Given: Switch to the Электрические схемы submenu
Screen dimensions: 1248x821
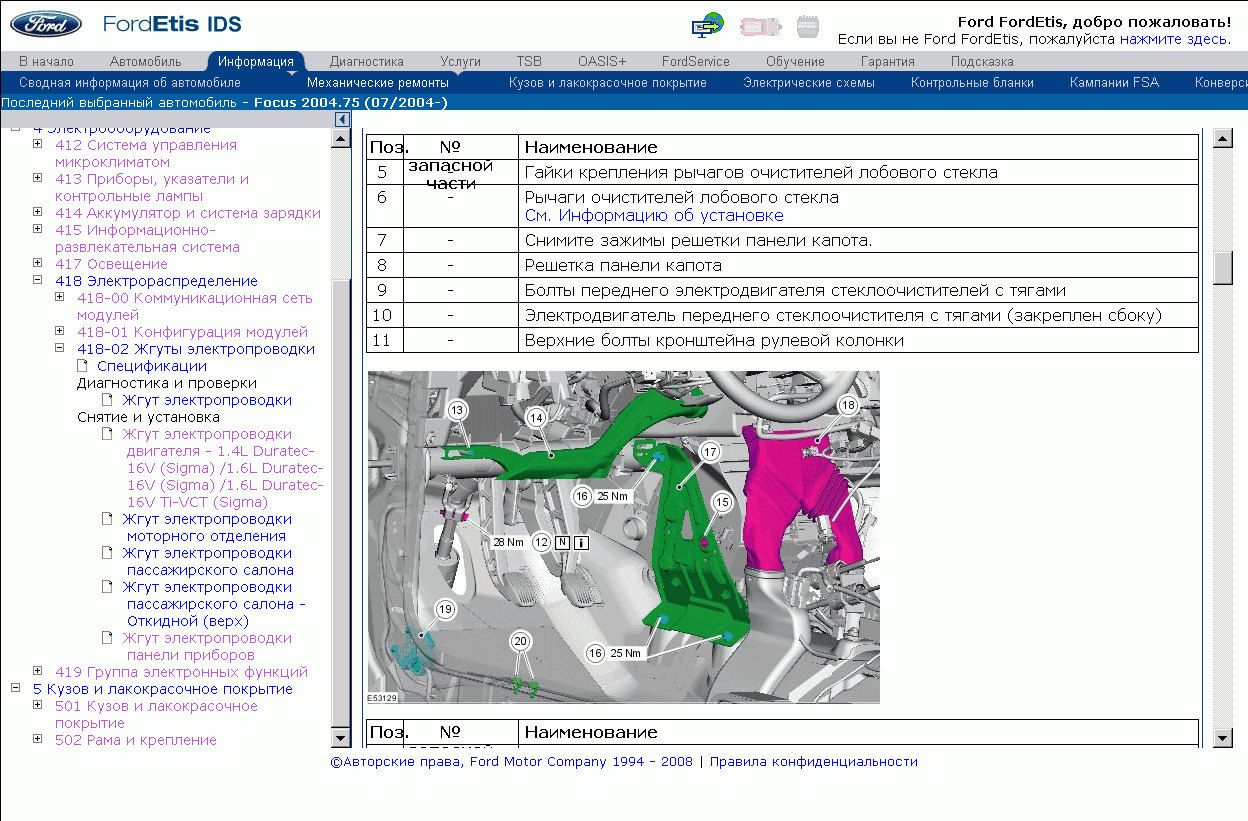Looking at the screenshot, I should pyautogui.click(x=808, y=83).
